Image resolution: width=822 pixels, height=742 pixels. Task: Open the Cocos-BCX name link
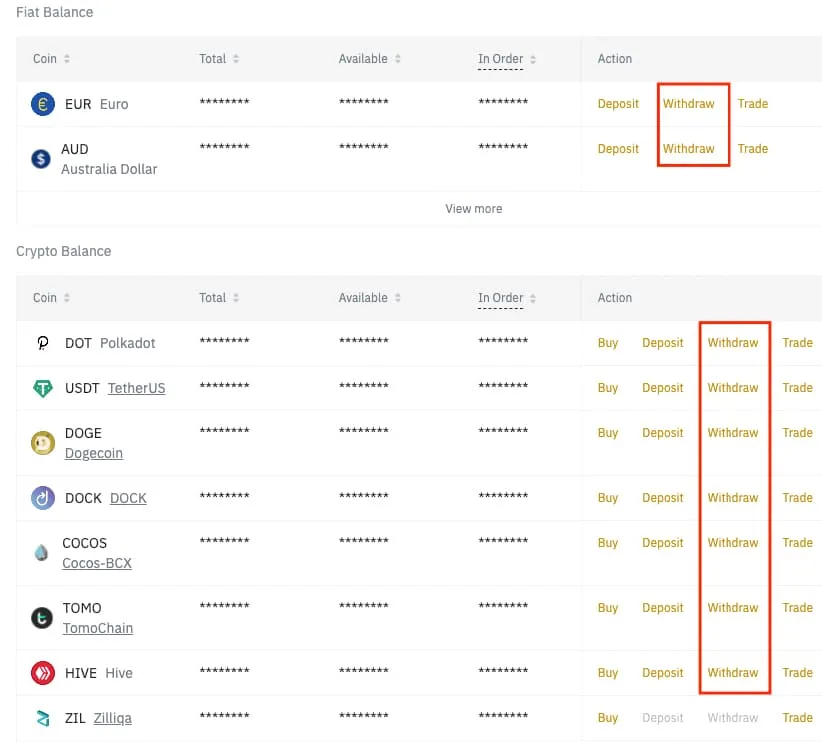pos(97,563)
